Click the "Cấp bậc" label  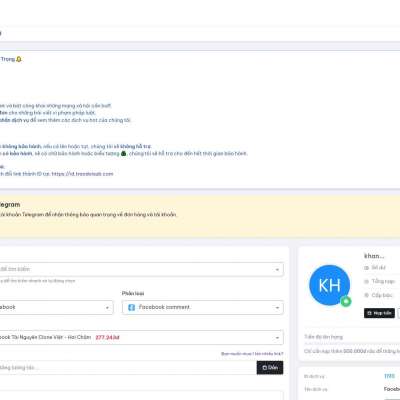coord(382,295)
